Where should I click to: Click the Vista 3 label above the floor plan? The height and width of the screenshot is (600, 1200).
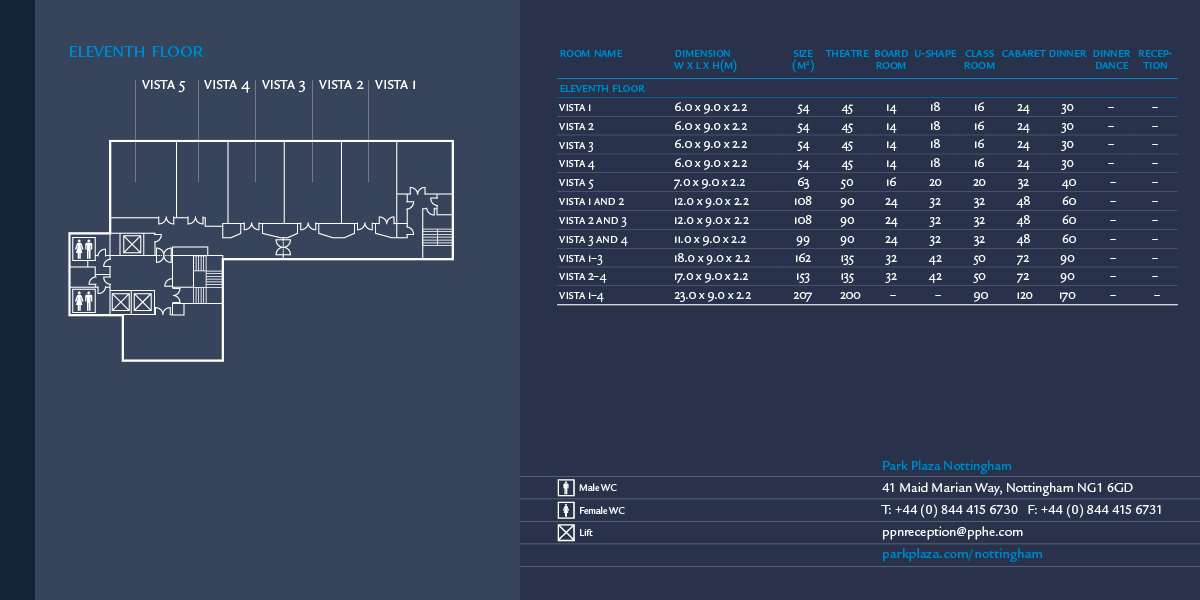(x=283, y=85)
